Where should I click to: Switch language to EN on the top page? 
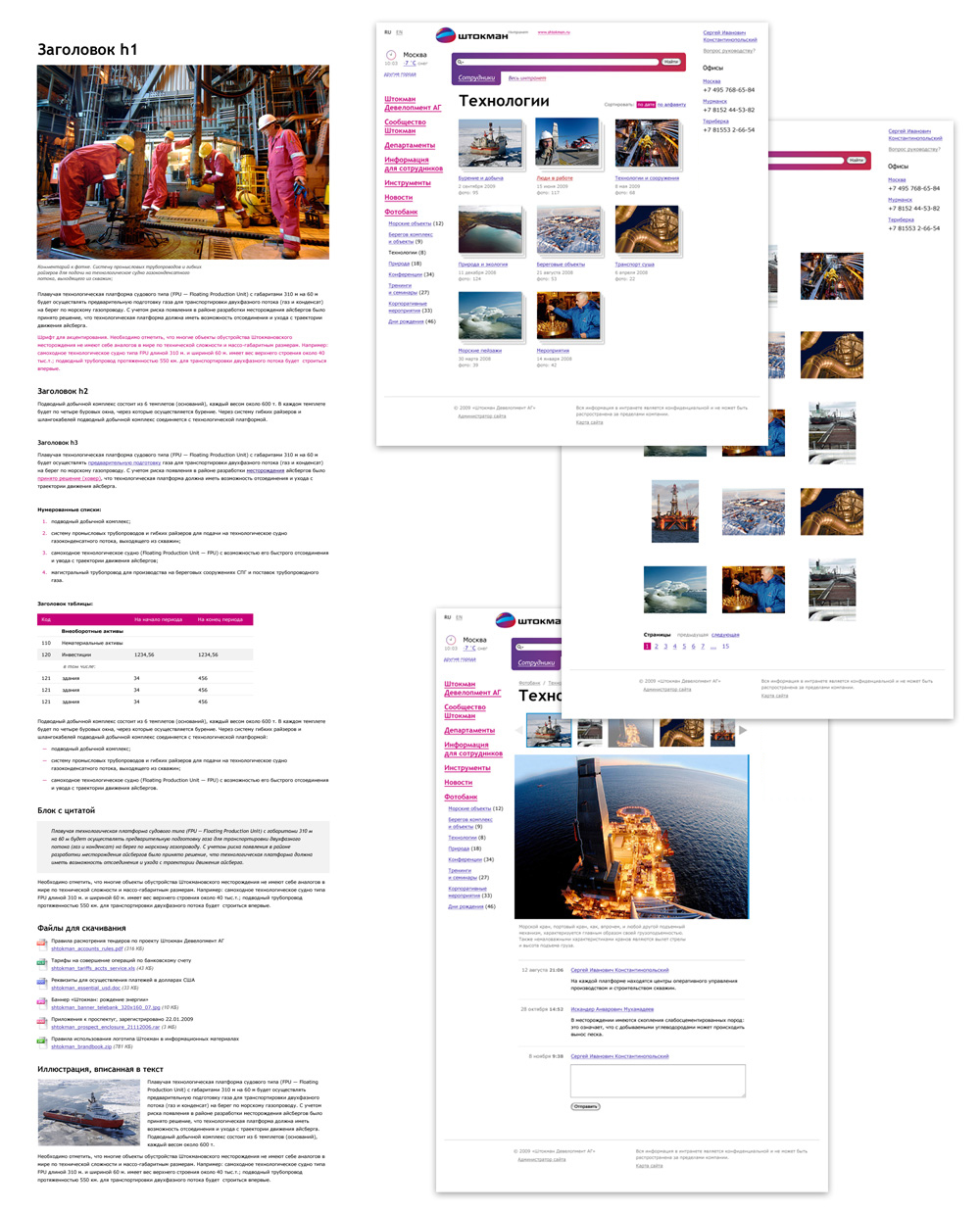coord(399,32)
